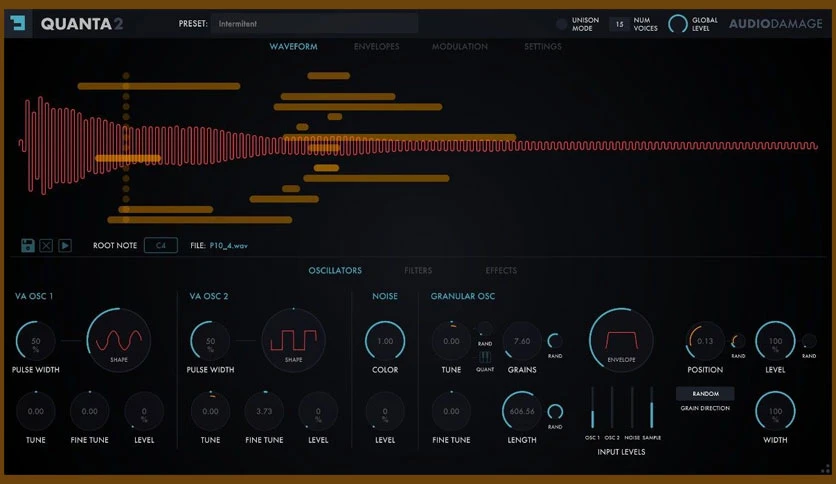Viewport: 836px width, 484px height.
Task: Click the VA OSC 1 Fine Tune knob
Action: click(90, 412)
